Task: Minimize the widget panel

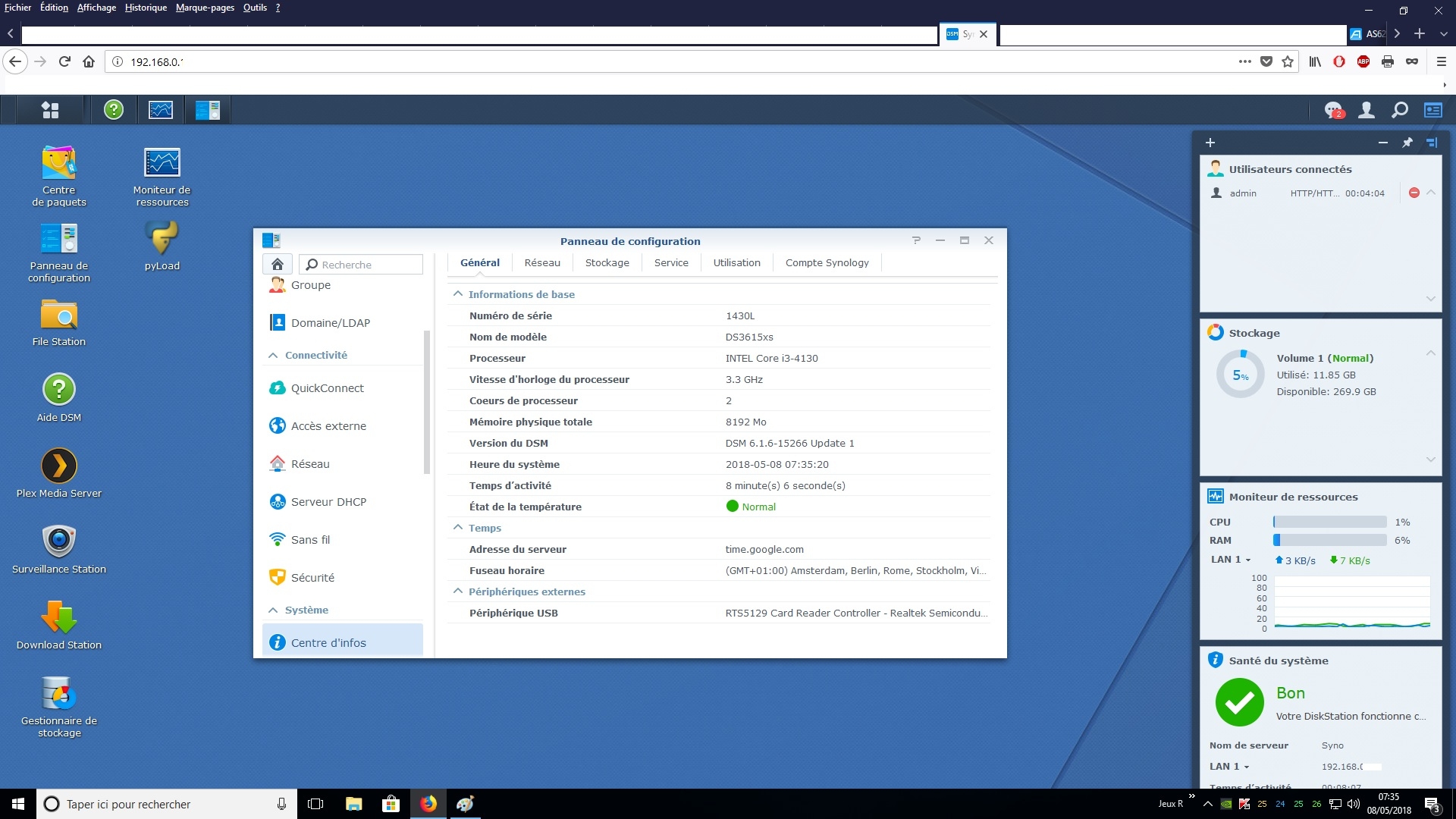Action: click(1383, 143)
